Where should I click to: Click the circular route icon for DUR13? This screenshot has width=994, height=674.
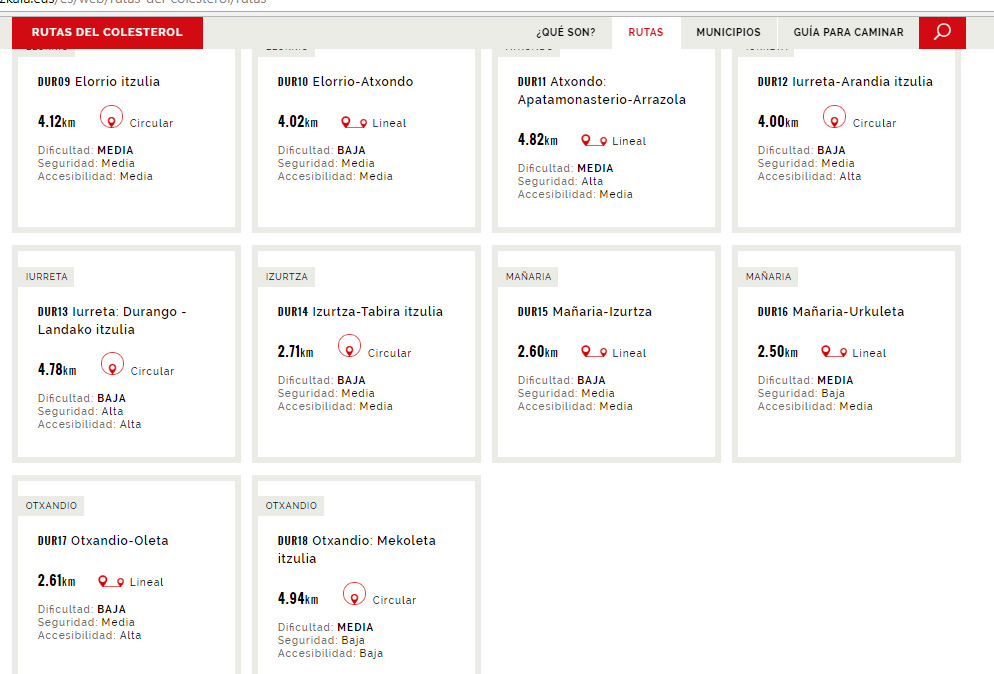point(112,366)
